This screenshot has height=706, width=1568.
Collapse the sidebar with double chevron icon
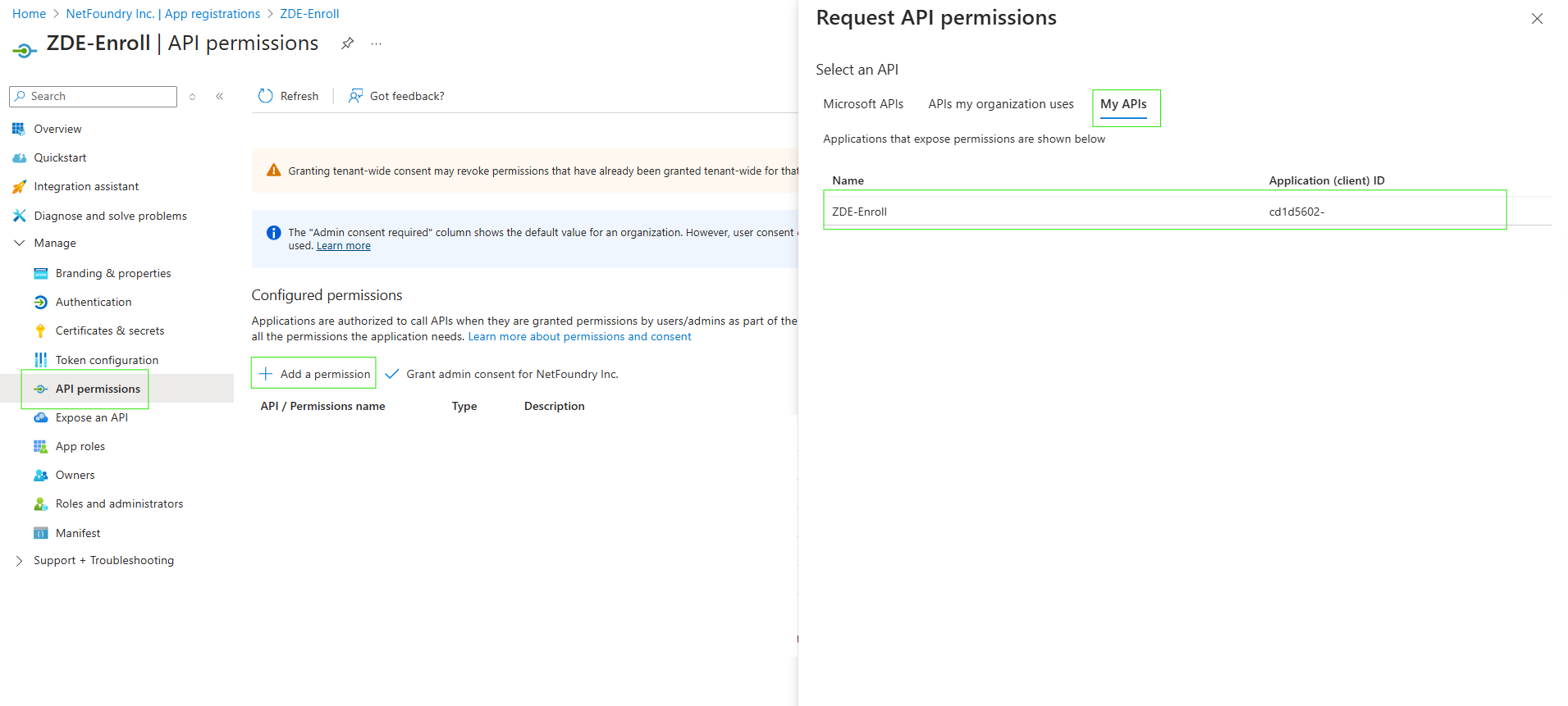[220, 96]
